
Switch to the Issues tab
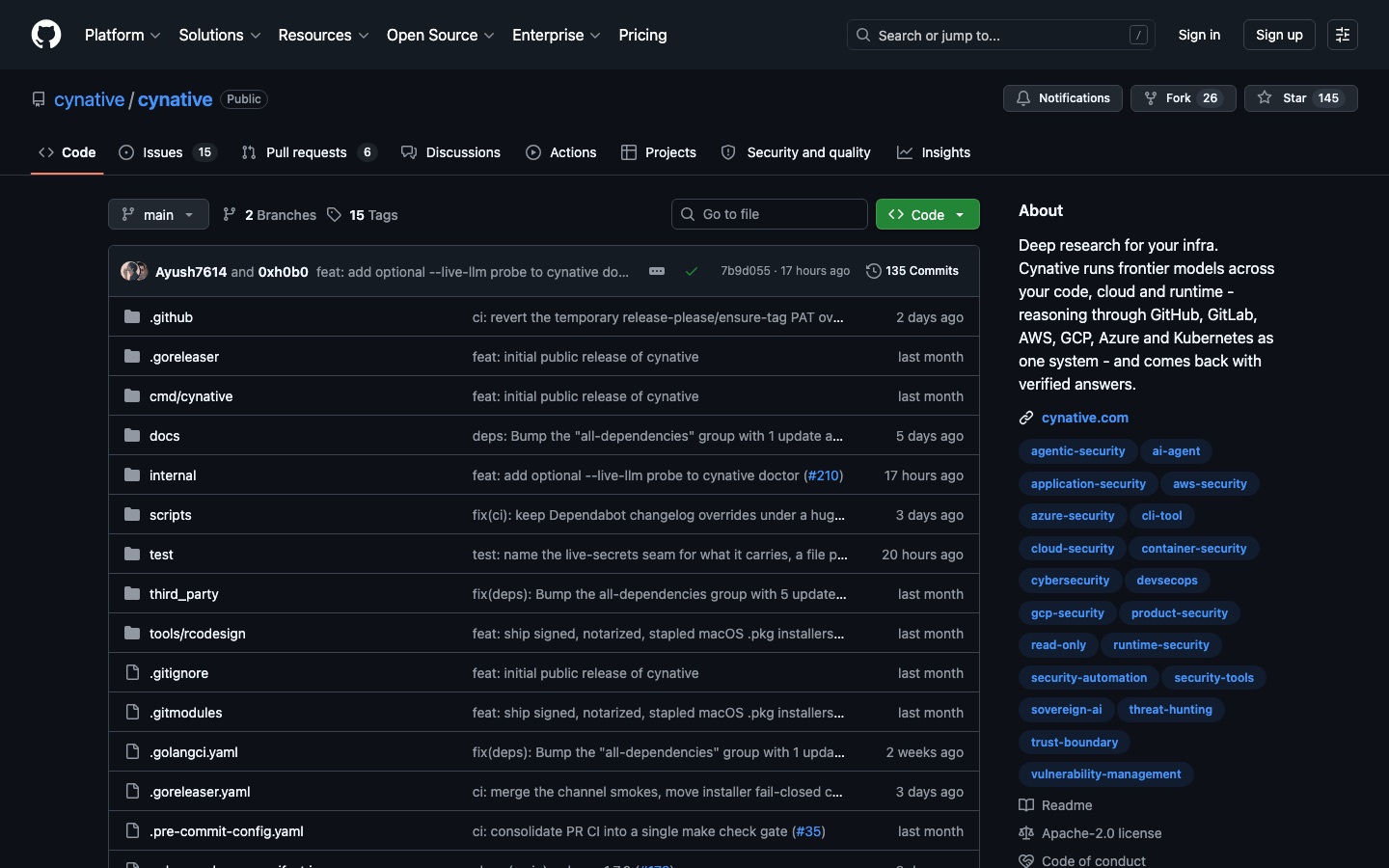[168, 152]
